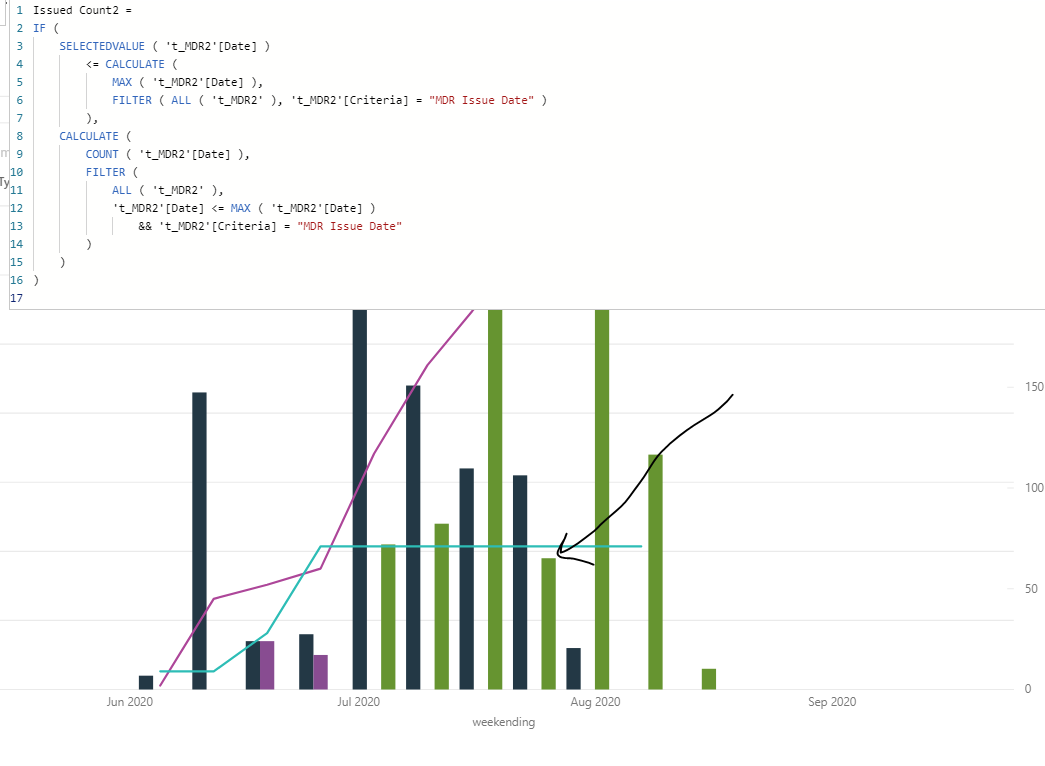
Task: Click "MDR Issue Date" string on line 13
Action: pos(349,226)
